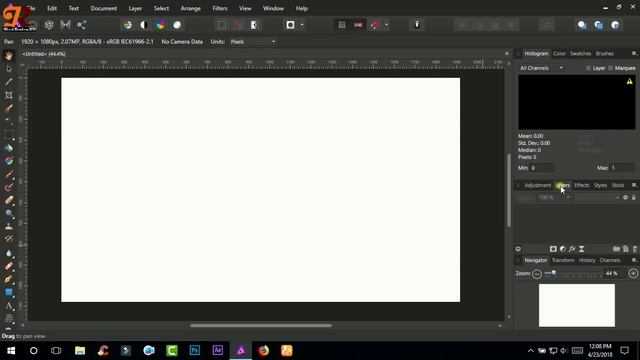Select the Dodge Brush tool
The image size is (640, 360).
(x=9, y=213)
